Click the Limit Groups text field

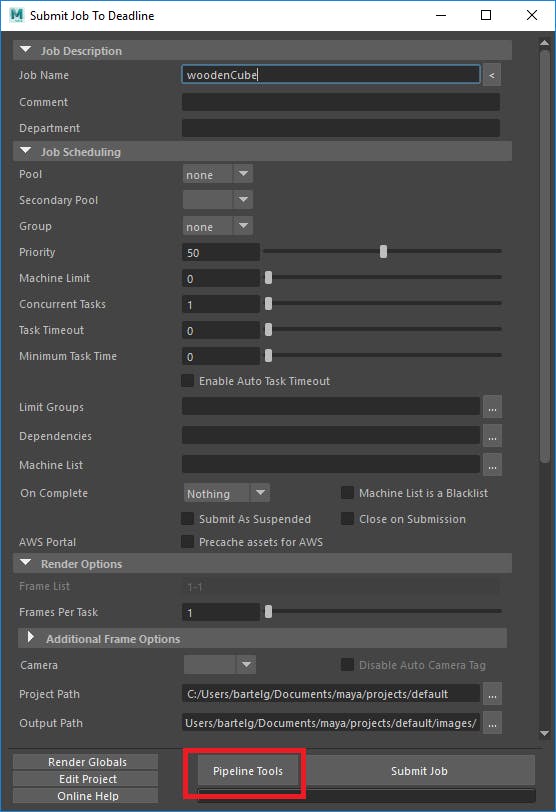(x=331, y=407)
